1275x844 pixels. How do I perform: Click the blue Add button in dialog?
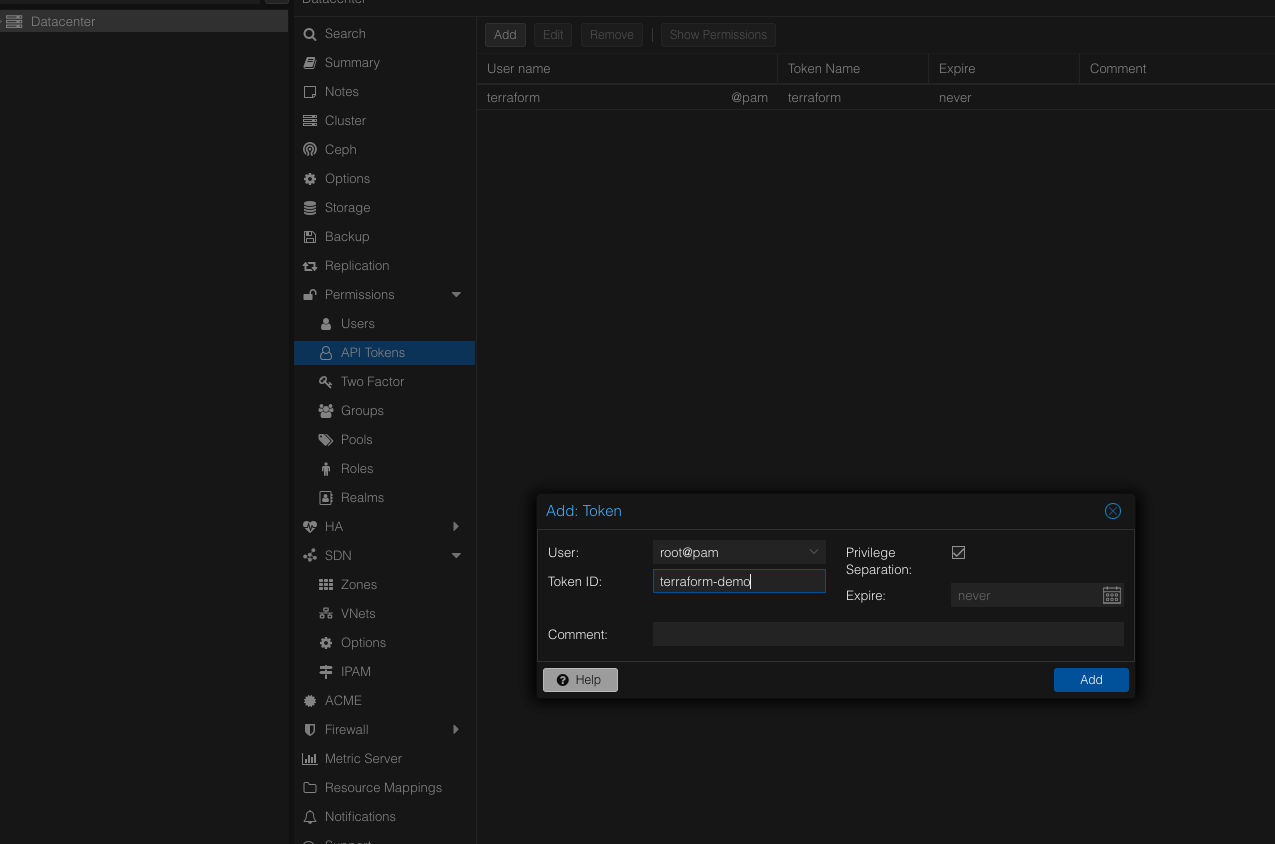click(1090, 680)
